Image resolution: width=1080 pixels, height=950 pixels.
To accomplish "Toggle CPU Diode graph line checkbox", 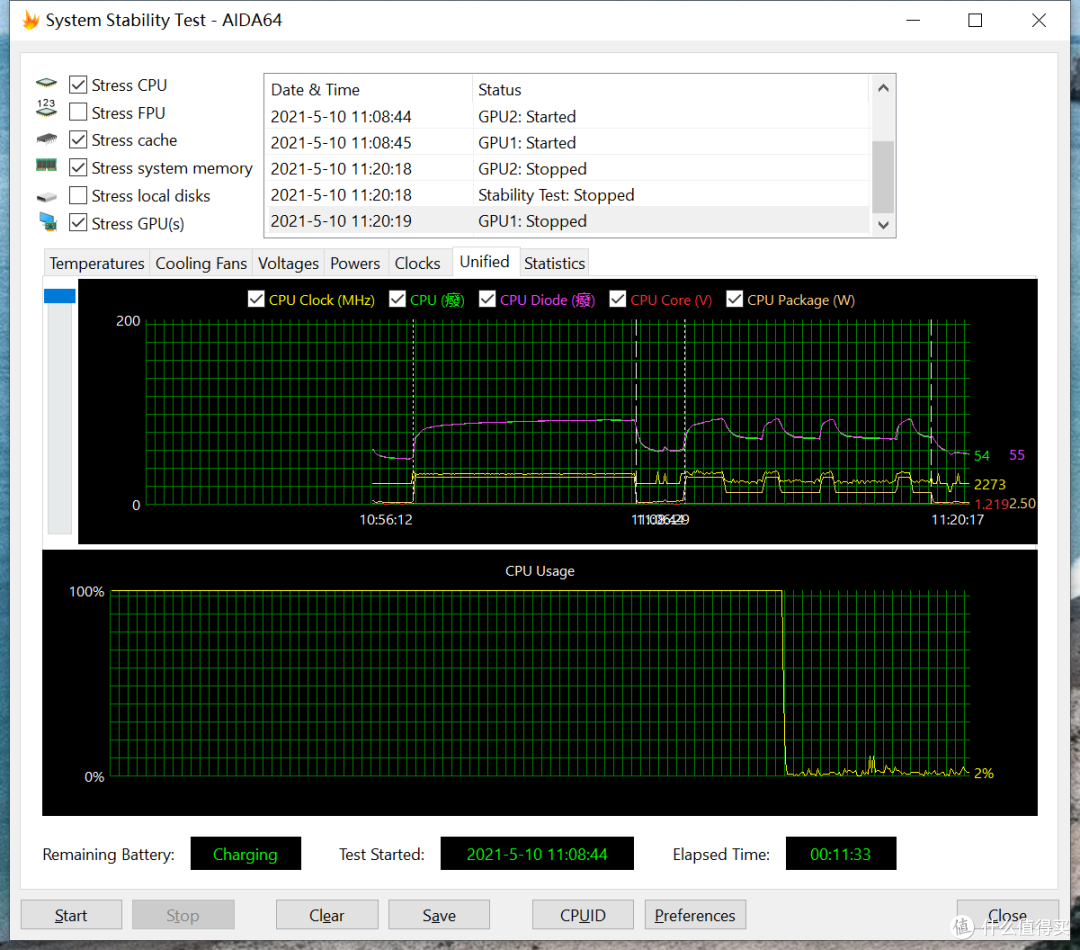I will point(487,299).
